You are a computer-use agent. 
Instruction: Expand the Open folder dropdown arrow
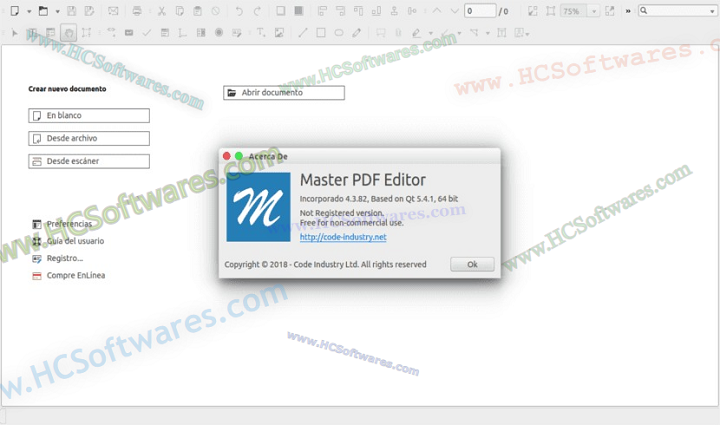pos(57,11)
